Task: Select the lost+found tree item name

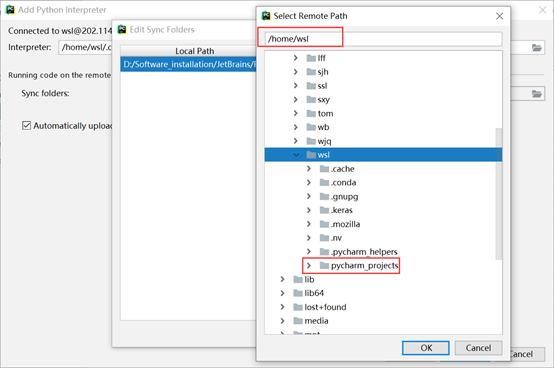Action: pos(325,307)
